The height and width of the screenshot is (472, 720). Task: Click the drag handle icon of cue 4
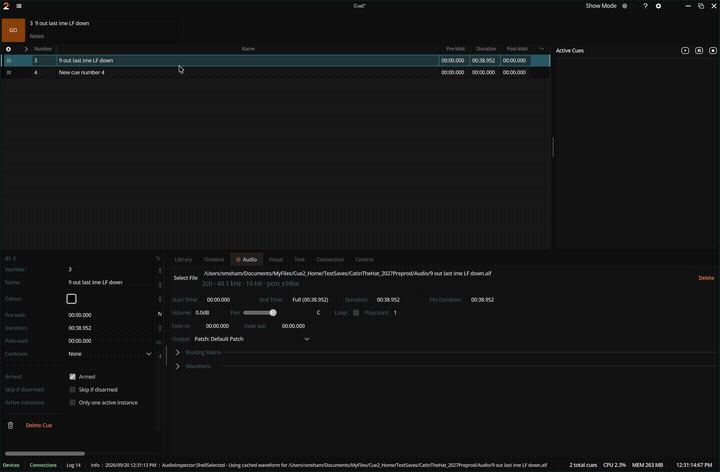9,73
